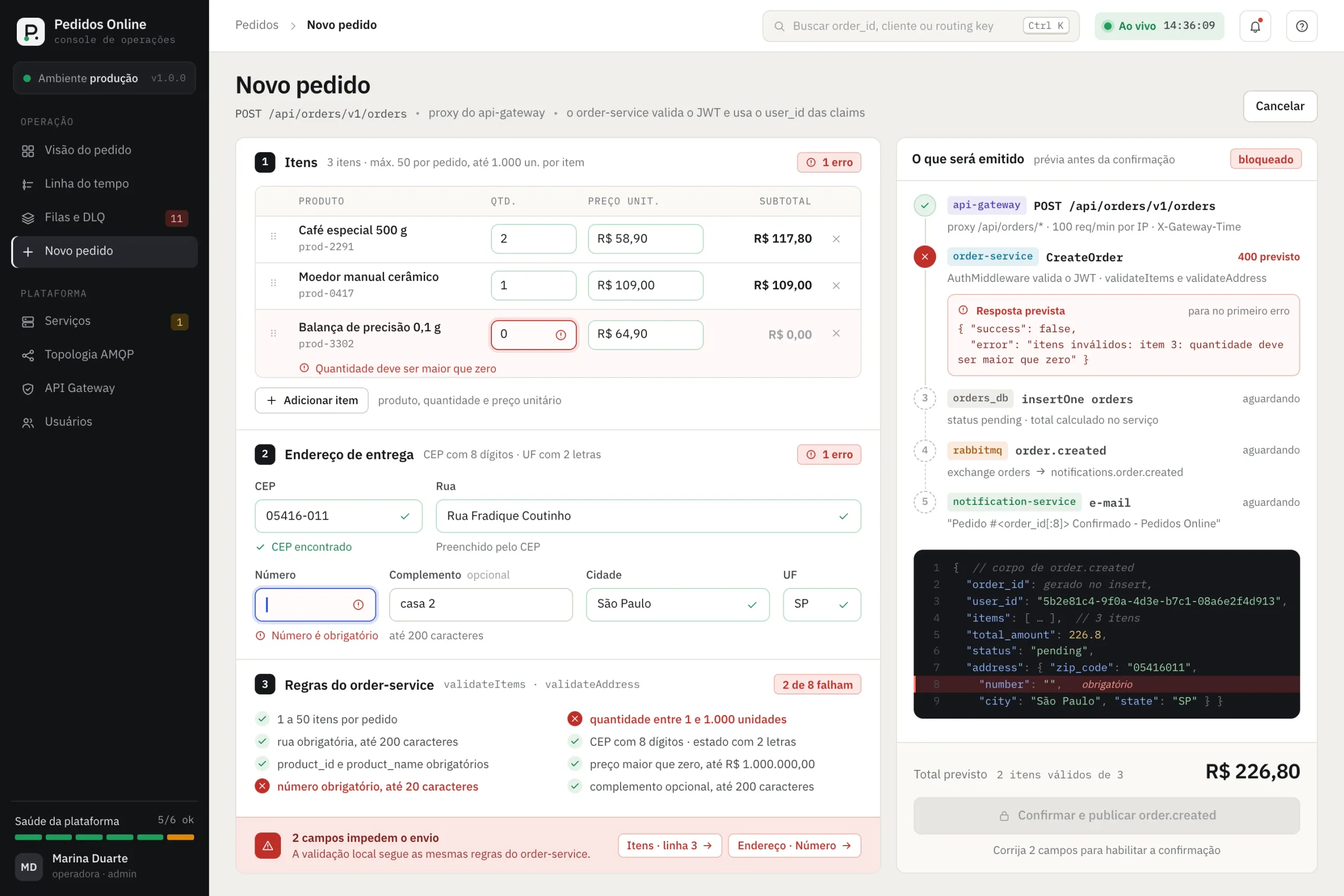1344x896 pixels.
Task: Click the Moedor manual price field R$ 109,00
Action: (x=645, y=285)
